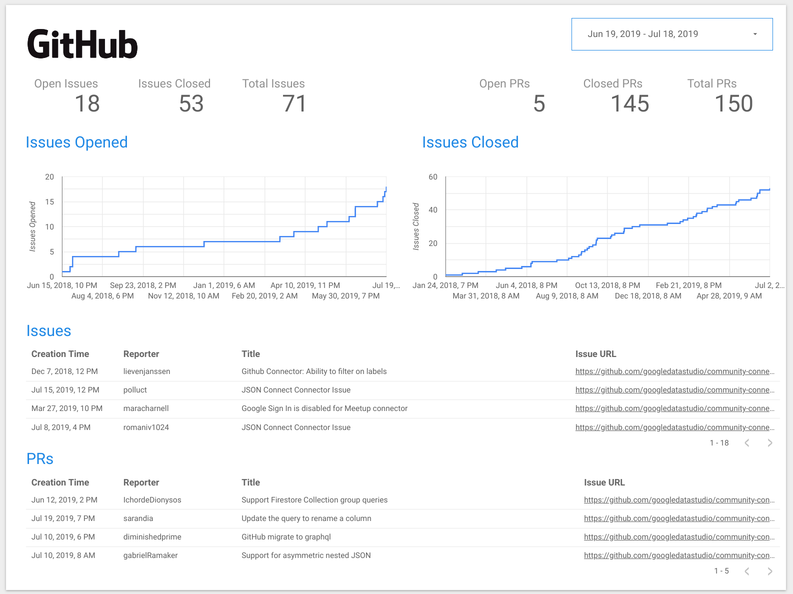
Task: Click the PRs section heading
Action: coord(40,459)
